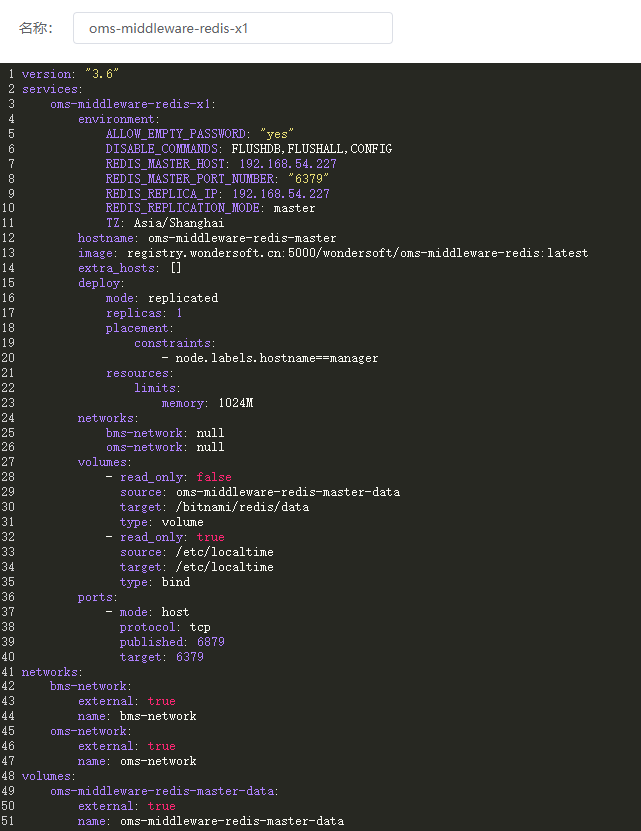641x831 pixels.
Task: Click the read_only false value on line 28
Action: point(214,477)
